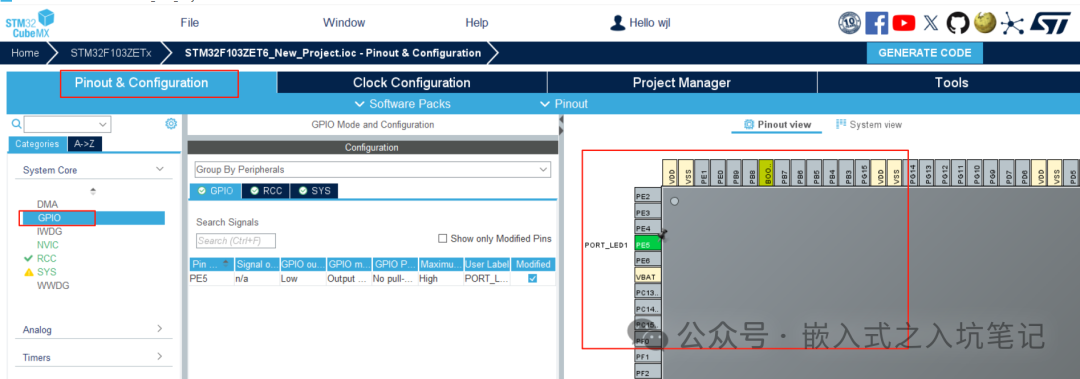This screenshot has width=1080, height=379.
Task: Collapse the System Core category
Action: pyautogui.click(x=159, y=169)
